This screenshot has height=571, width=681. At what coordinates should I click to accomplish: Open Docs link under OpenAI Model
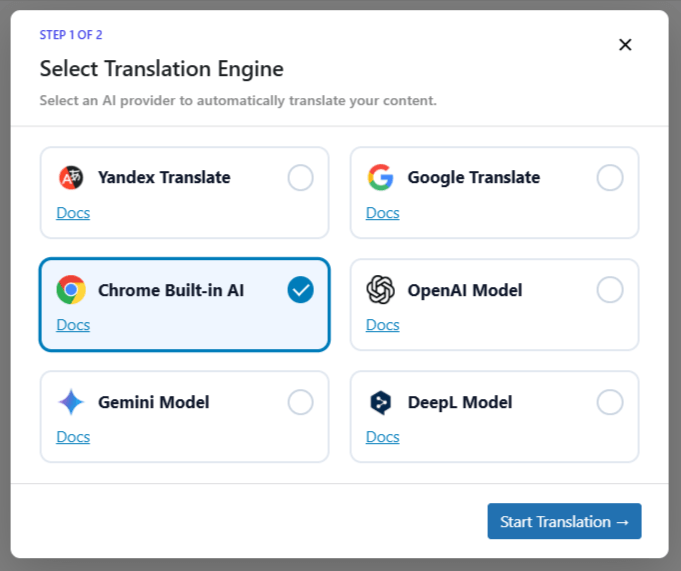point(383,325)
